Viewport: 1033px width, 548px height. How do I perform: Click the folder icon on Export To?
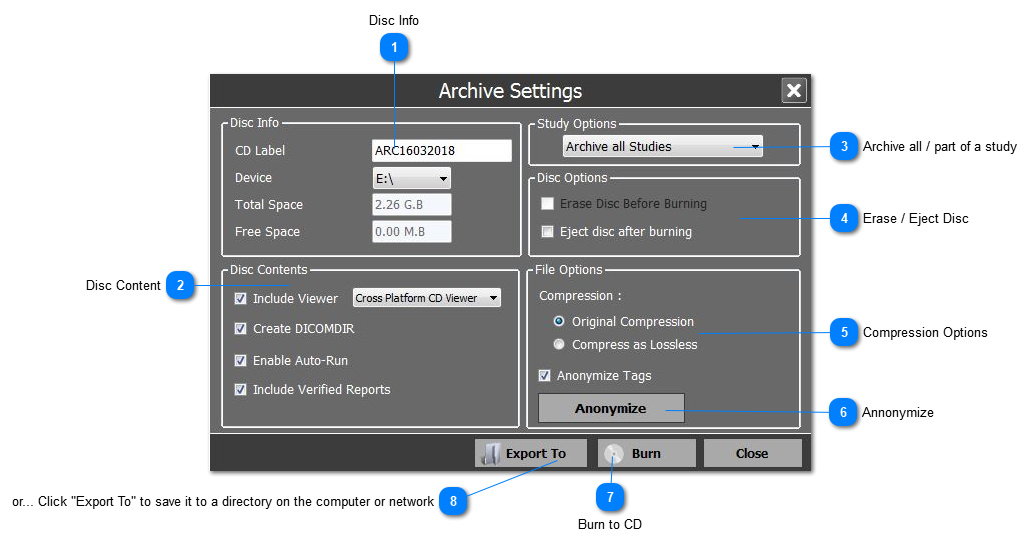coord(491,454)
